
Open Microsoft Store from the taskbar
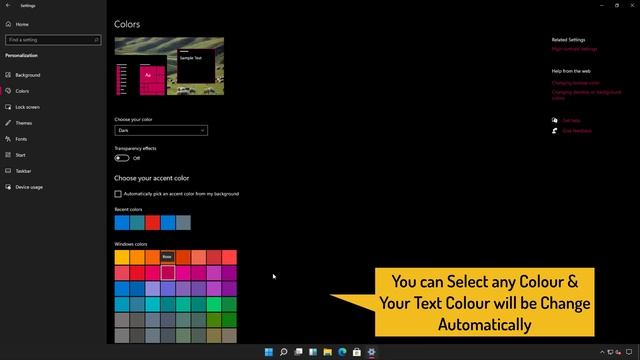(x=357, y=352)
